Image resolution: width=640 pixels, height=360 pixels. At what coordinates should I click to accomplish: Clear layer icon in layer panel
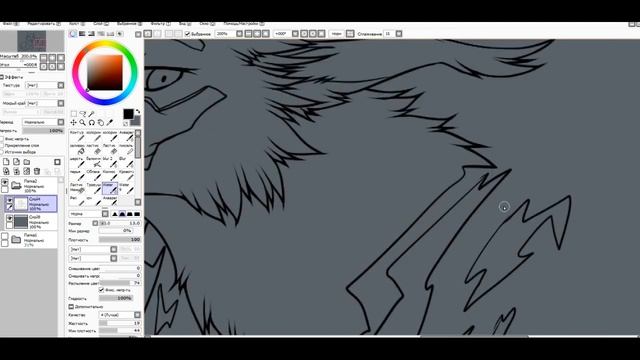coord(27,171)
